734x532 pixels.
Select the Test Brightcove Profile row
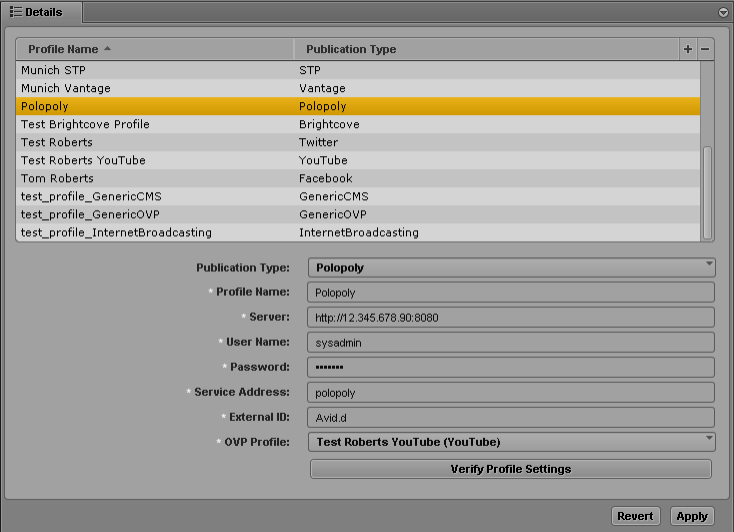coord(358,124)
